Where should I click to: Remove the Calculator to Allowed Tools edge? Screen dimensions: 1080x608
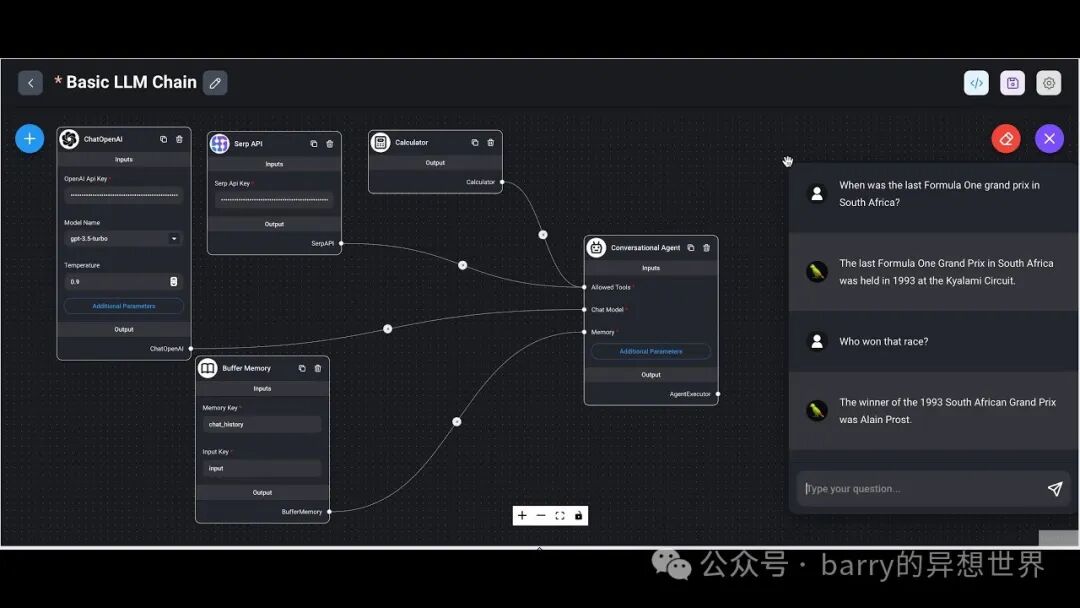543,235
